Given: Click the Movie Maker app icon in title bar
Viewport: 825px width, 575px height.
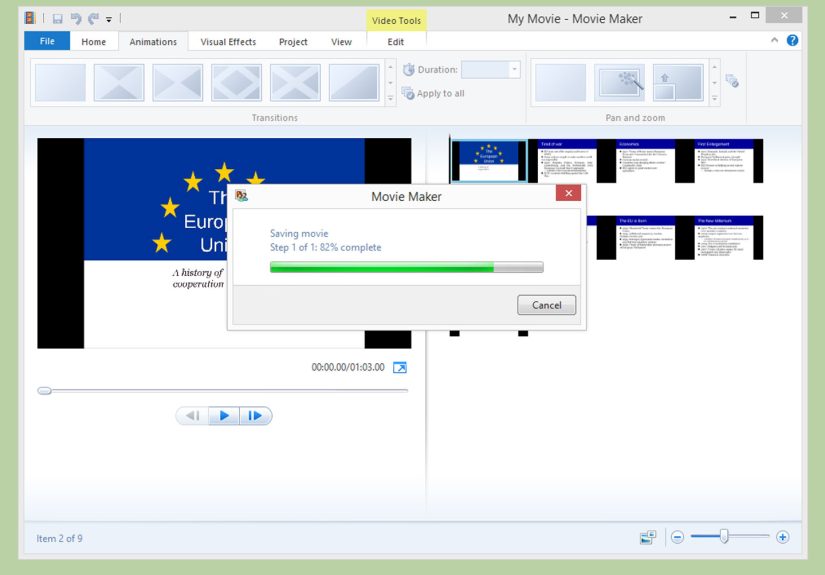Looking at the screenshot, I should [30, 18].
